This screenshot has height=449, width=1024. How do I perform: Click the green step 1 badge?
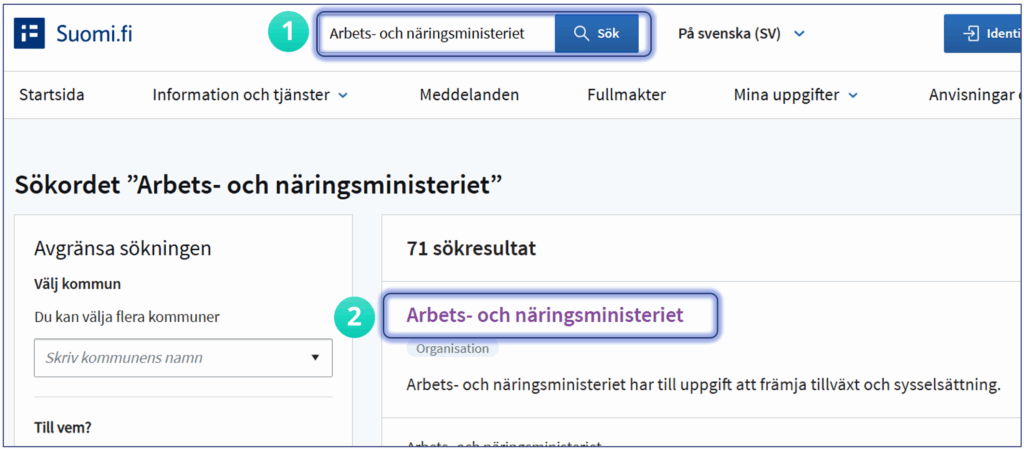point(288,33)
